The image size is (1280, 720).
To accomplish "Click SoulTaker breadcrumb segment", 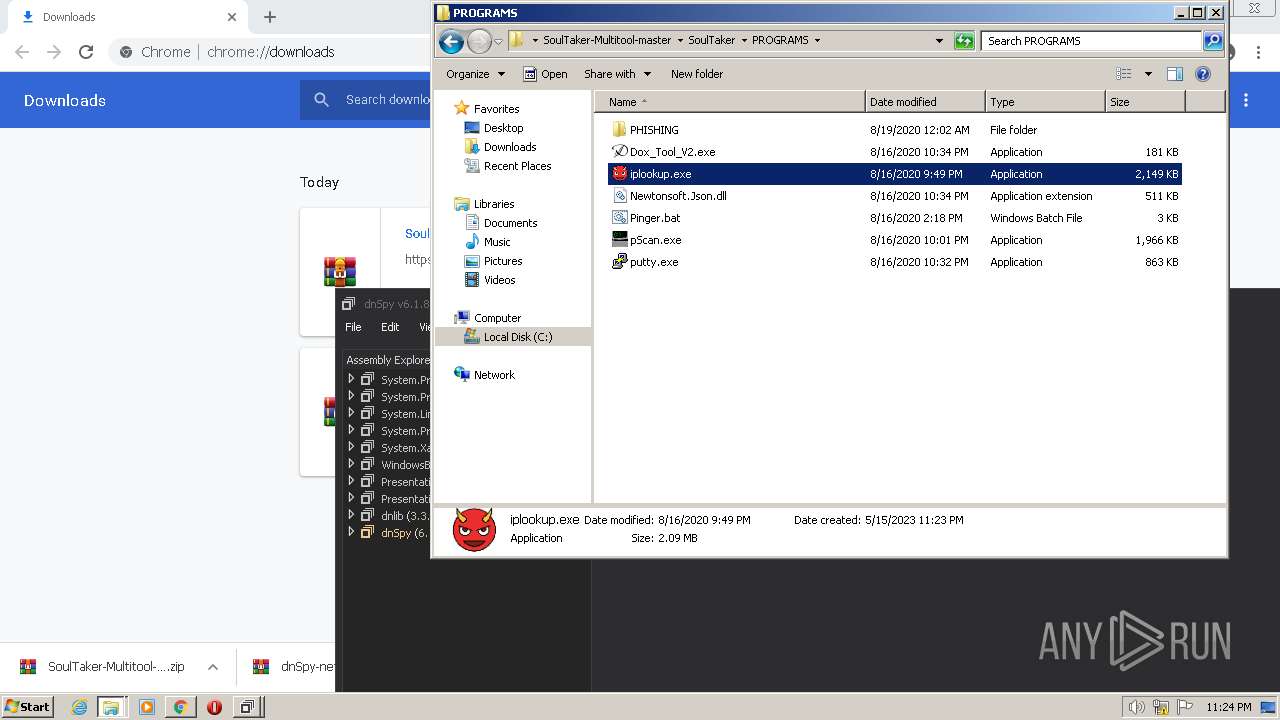I will [711, 41].
